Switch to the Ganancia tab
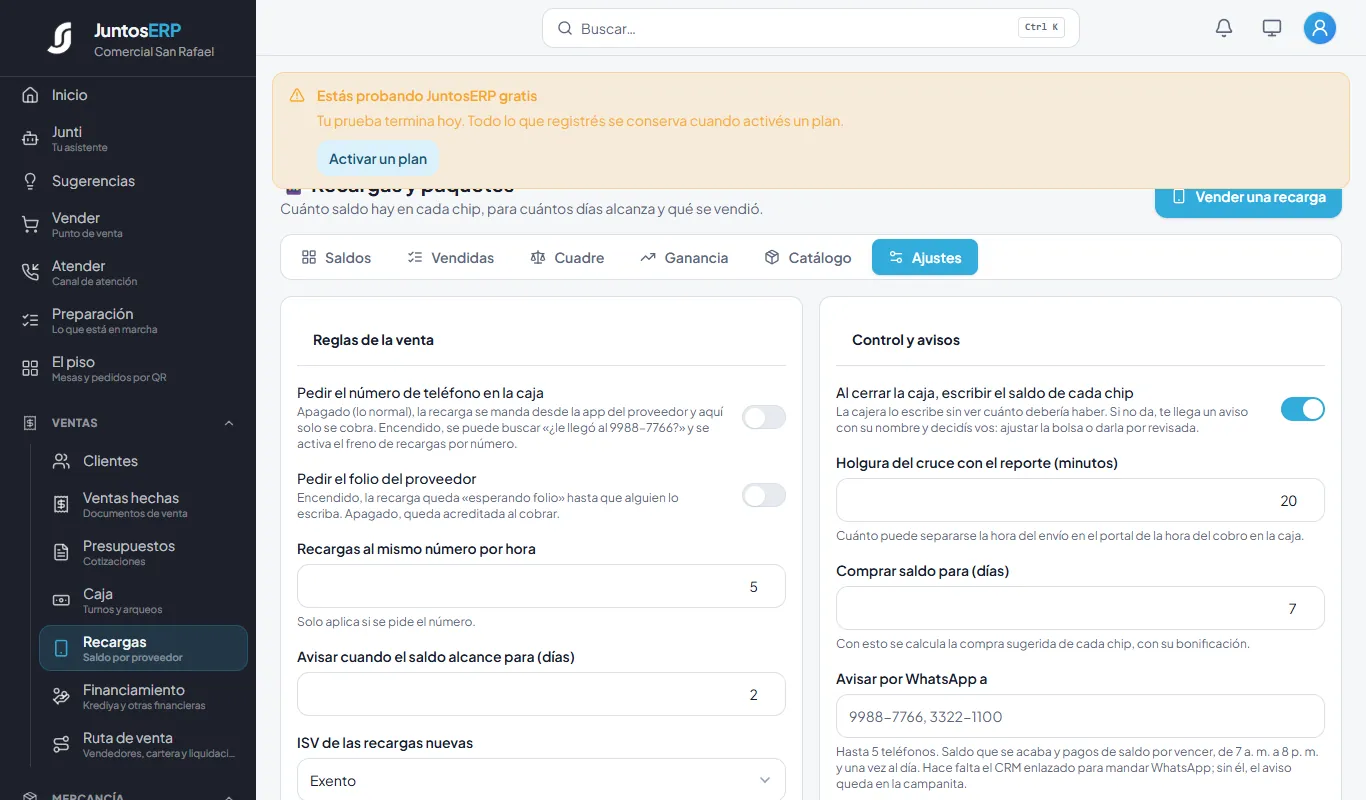The height and width of the screenshot is (800, 1366). (x=684, y=257)
